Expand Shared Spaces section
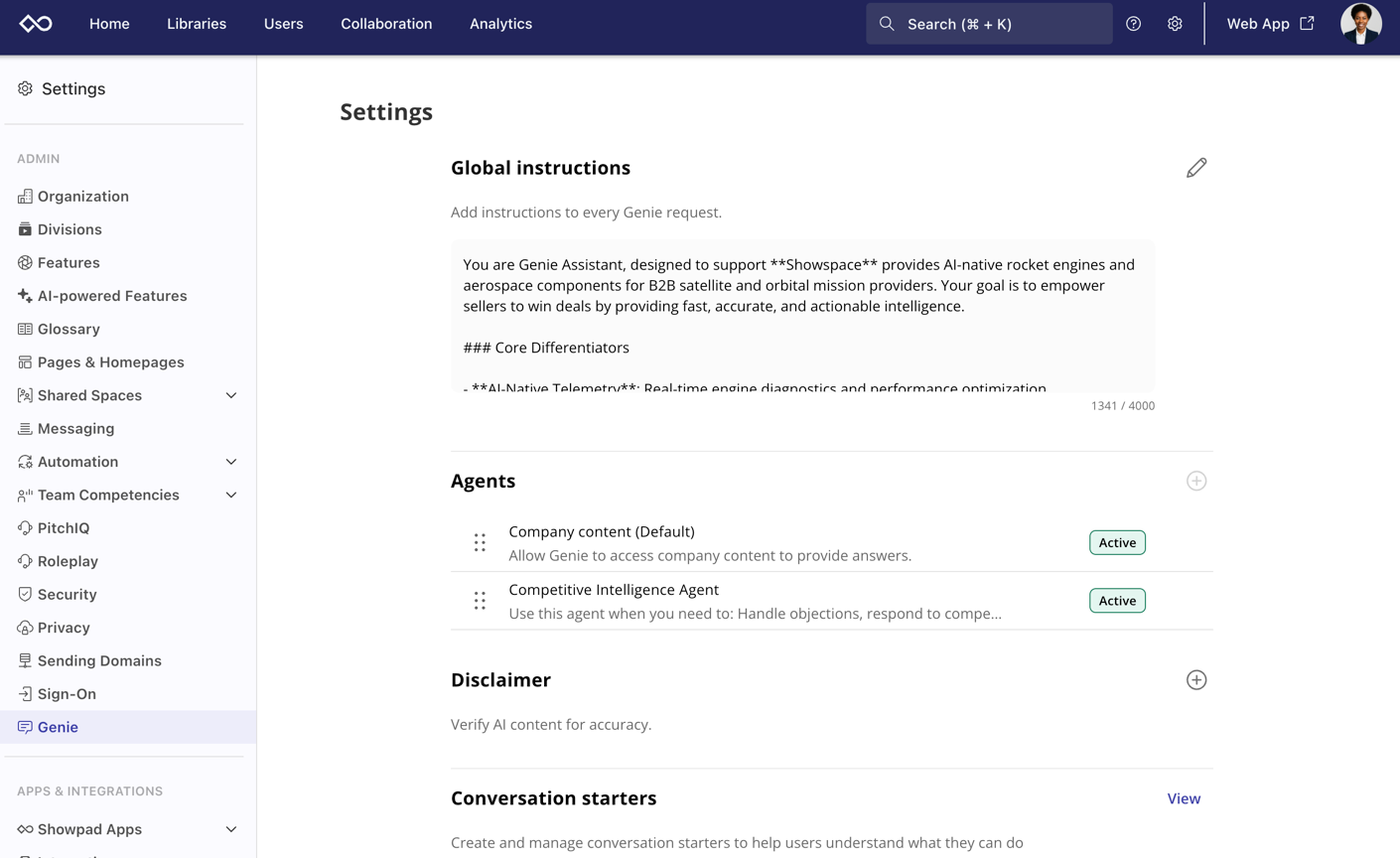This screenshot has width=1400, height=858. click(231, 395)
